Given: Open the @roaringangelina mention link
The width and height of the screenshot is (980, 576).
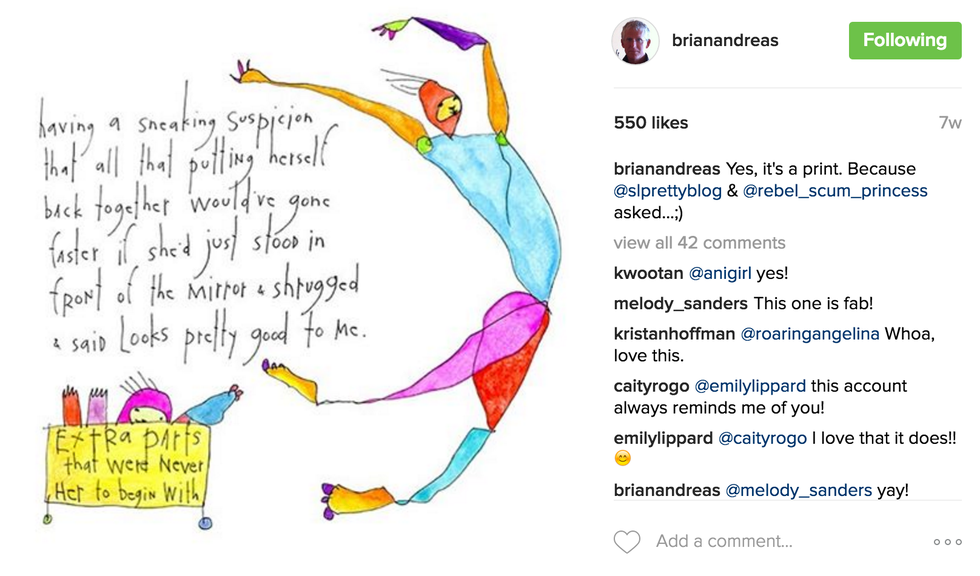Looking at the screenshot, I should point(810,334).
